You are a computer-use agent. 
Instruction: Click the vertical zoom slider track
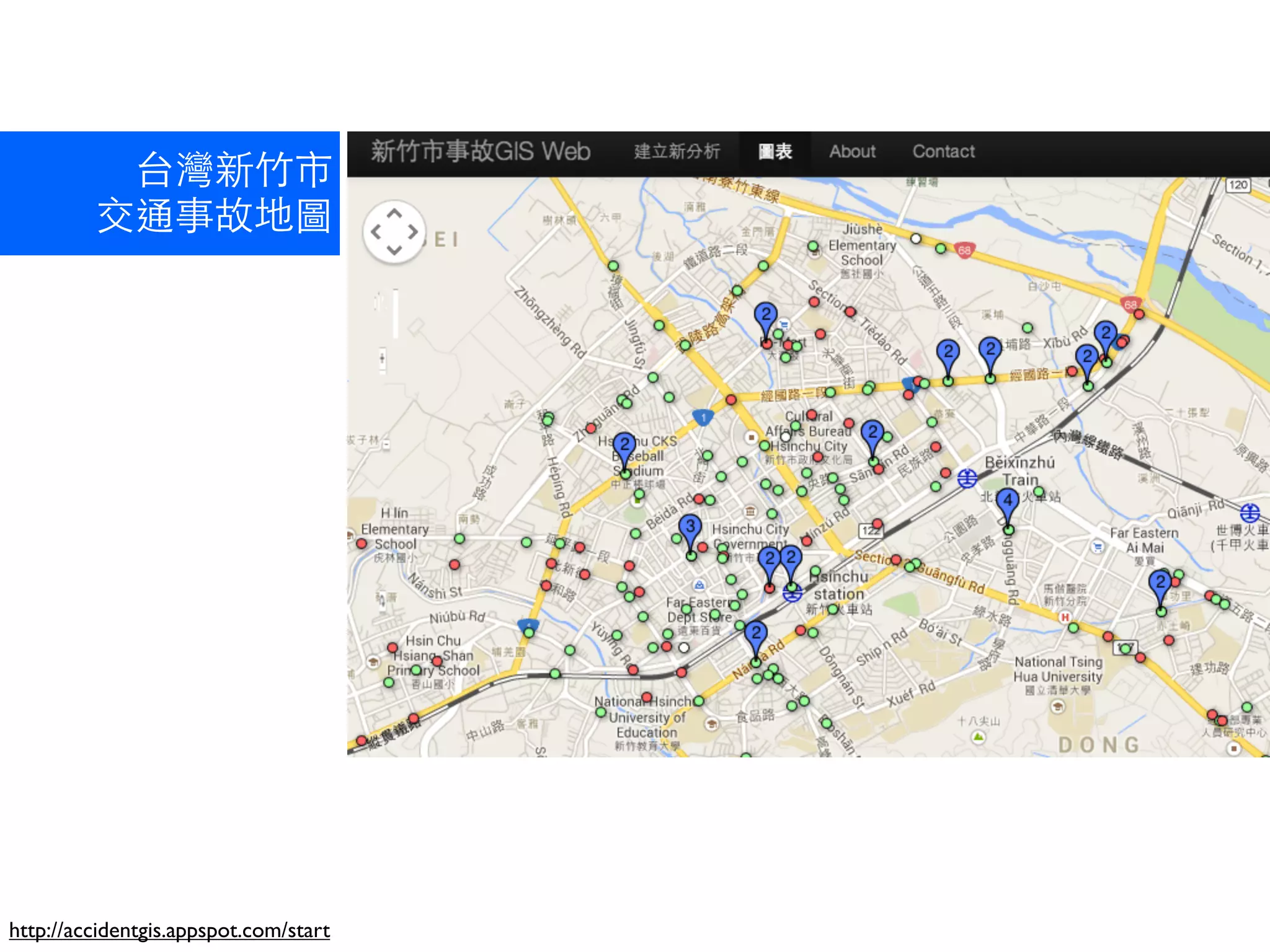pyautogui.click(x=396, y=313)
